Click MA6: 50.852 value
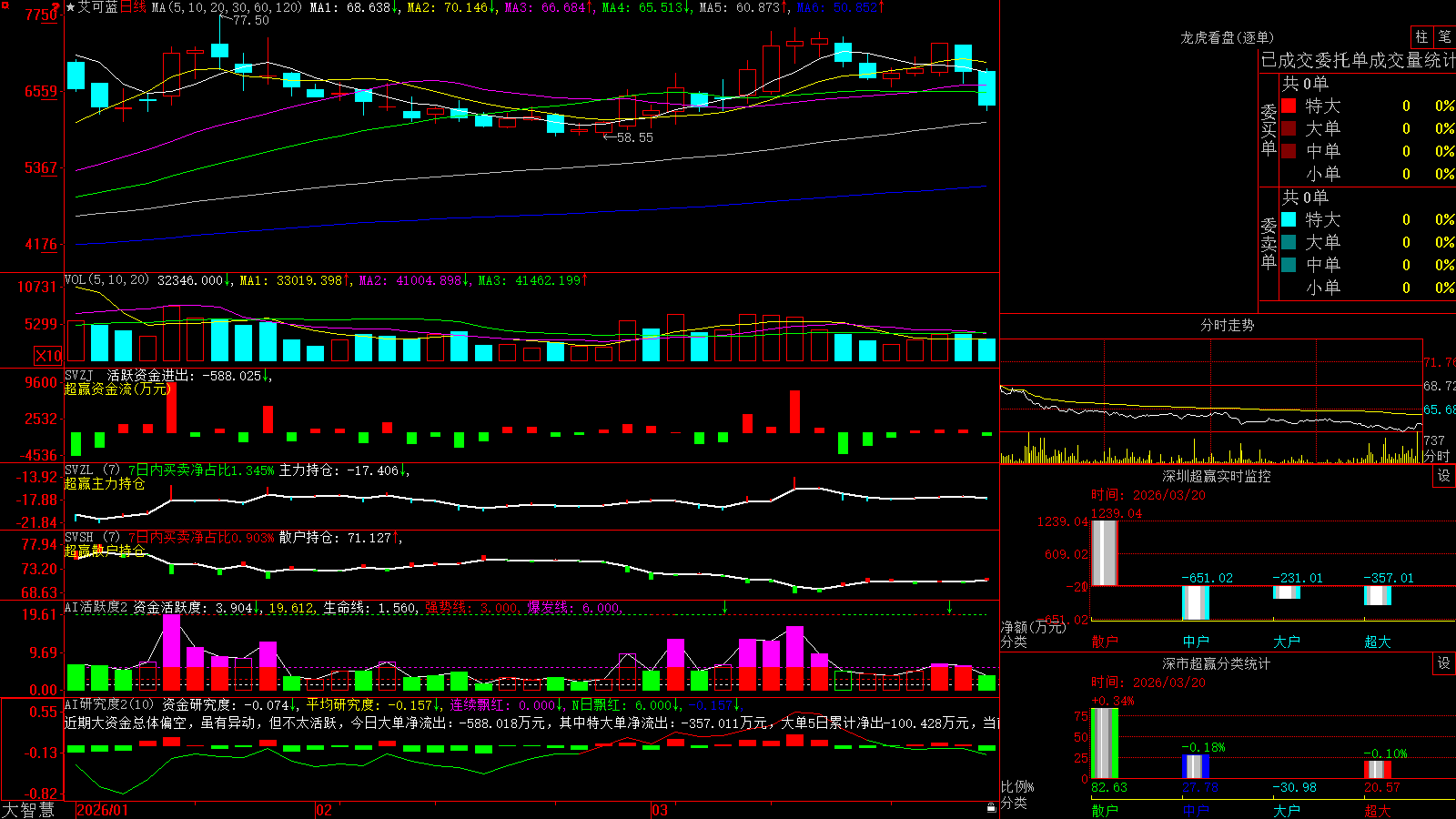 (840, 7)
